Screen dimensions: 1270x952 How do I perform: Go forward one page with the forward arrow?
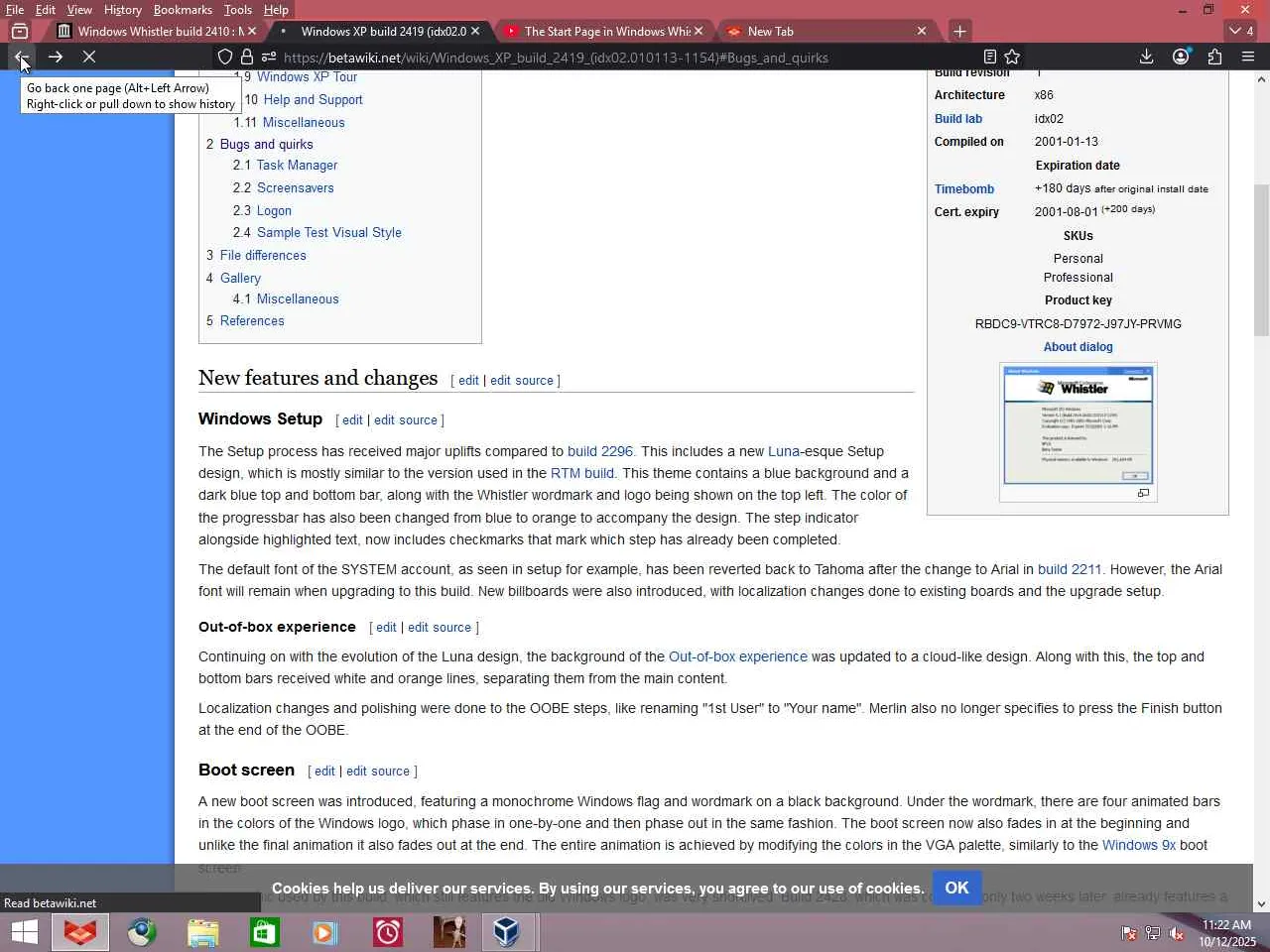pyautogui.click(x=56, y=58)
